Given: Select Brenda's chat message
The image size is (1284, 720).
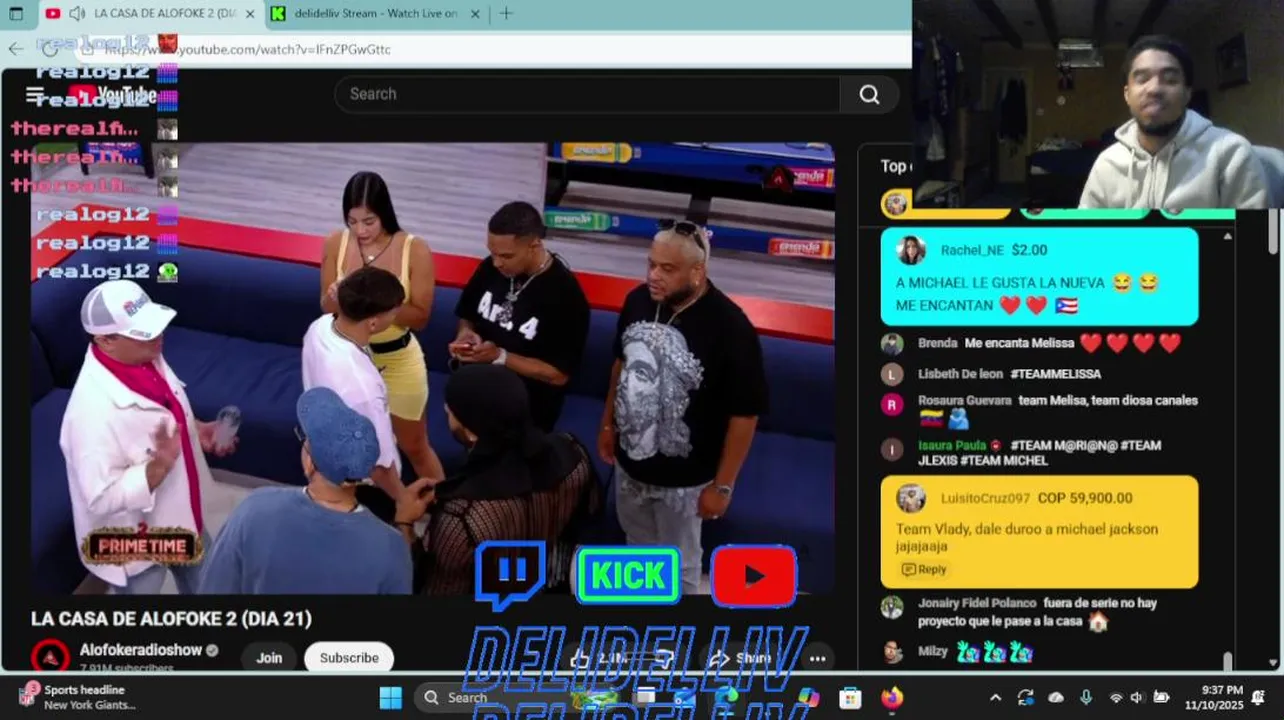Looking at the screenshot, I should coord(1040,343).
